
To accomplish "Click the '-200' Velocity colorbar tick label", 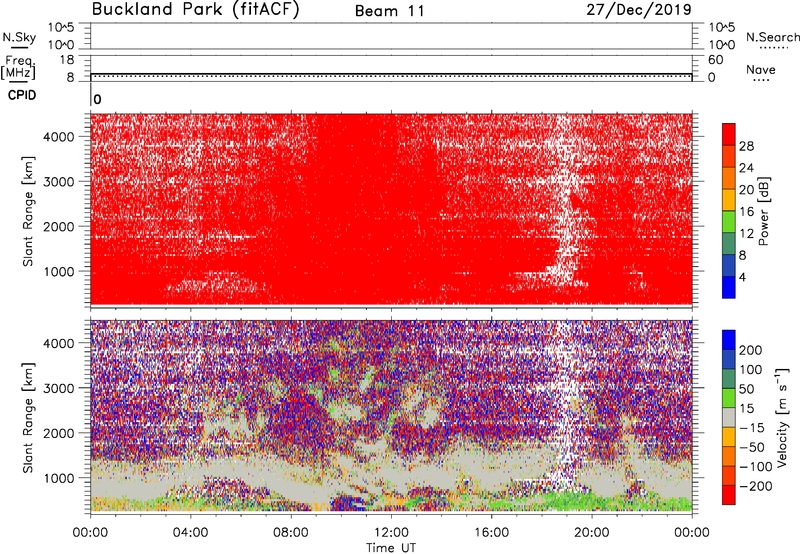I will [756, 486].
